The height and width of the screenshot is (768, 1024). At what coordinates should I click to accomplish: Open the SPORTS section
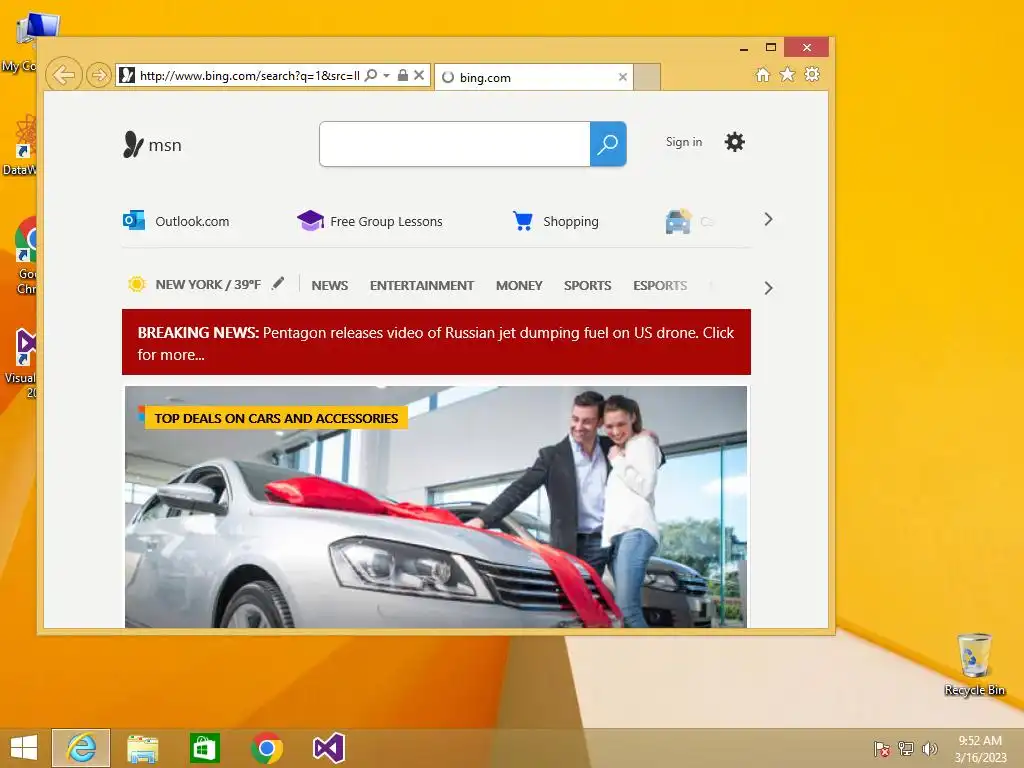pyautogui.click(x=588, y=285)
